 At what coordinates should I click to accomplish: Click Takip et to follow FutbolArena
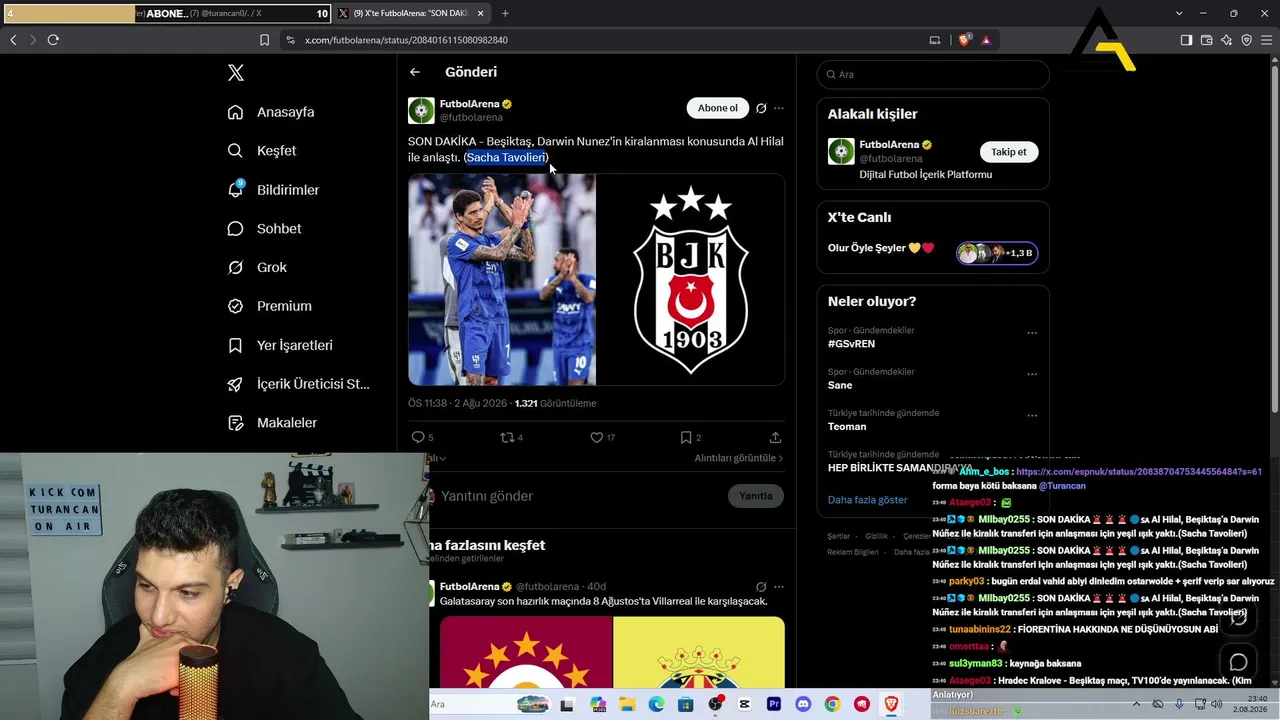click(1009, 152)
